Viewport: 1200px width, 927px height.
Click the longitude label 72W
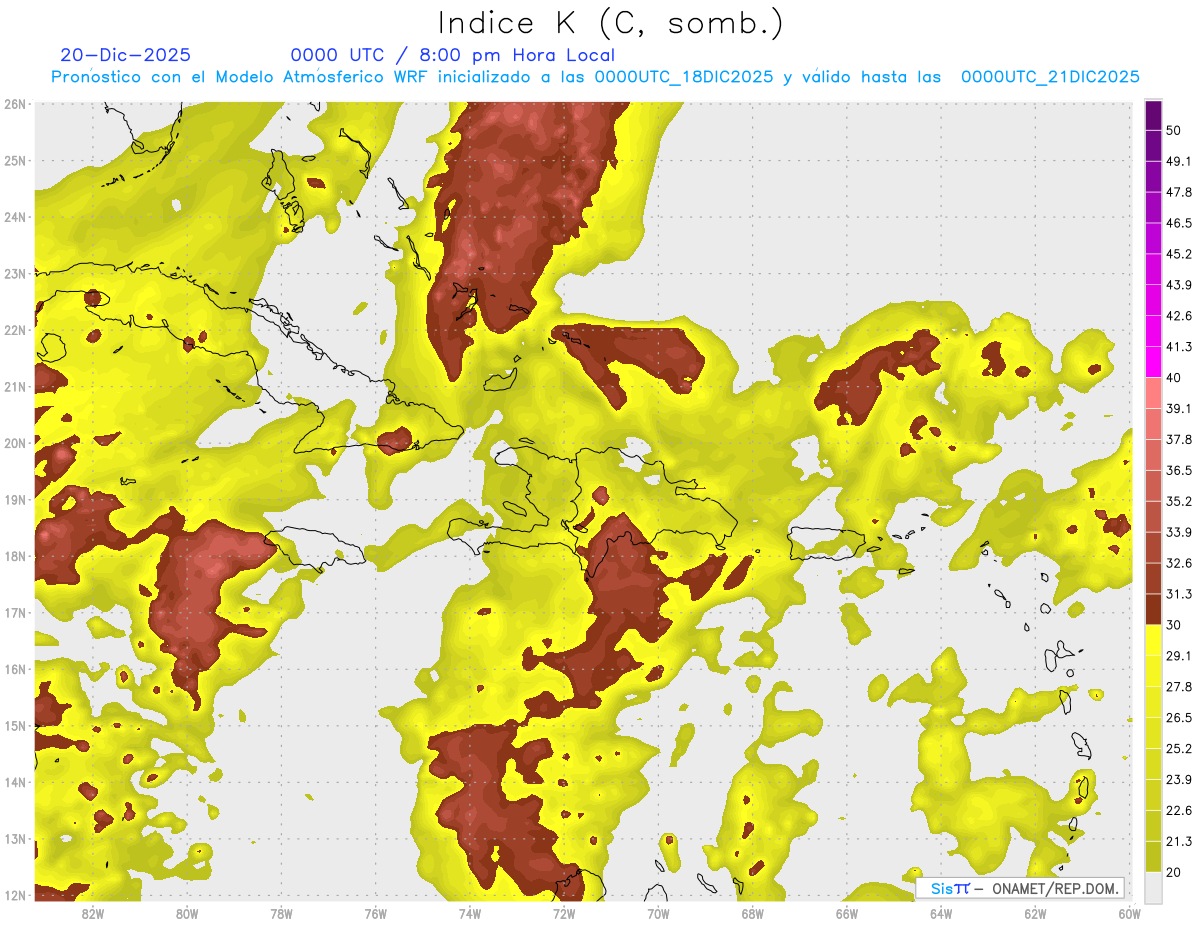tap(564, 913)
